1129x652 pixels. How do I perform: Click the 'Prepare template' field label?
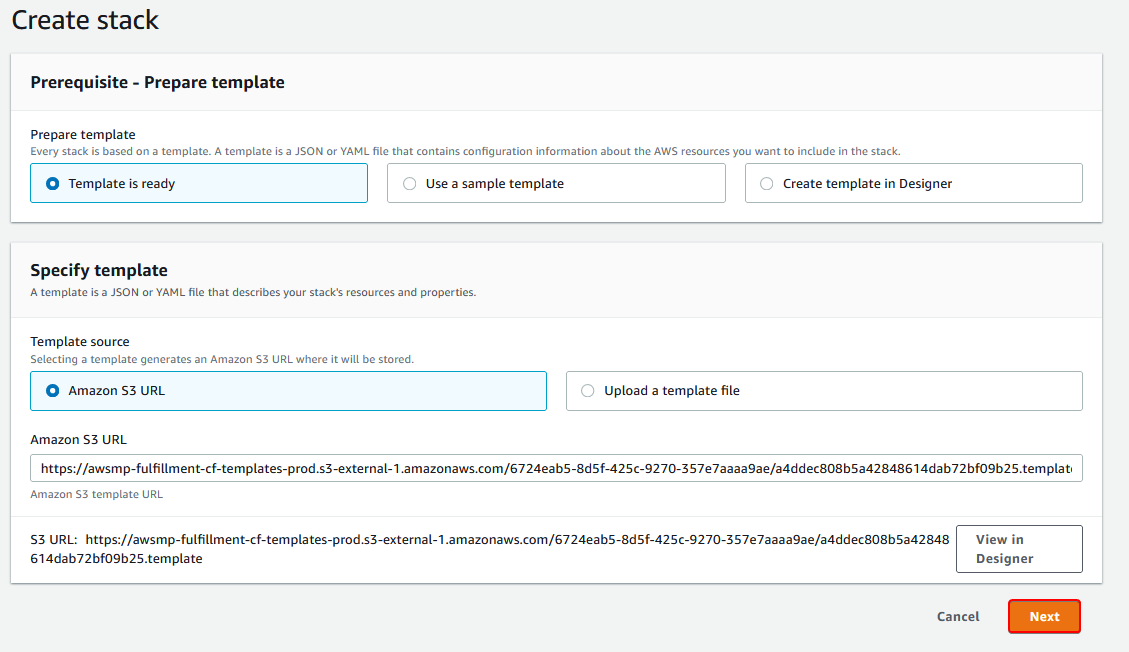click(x=83, y=134)
